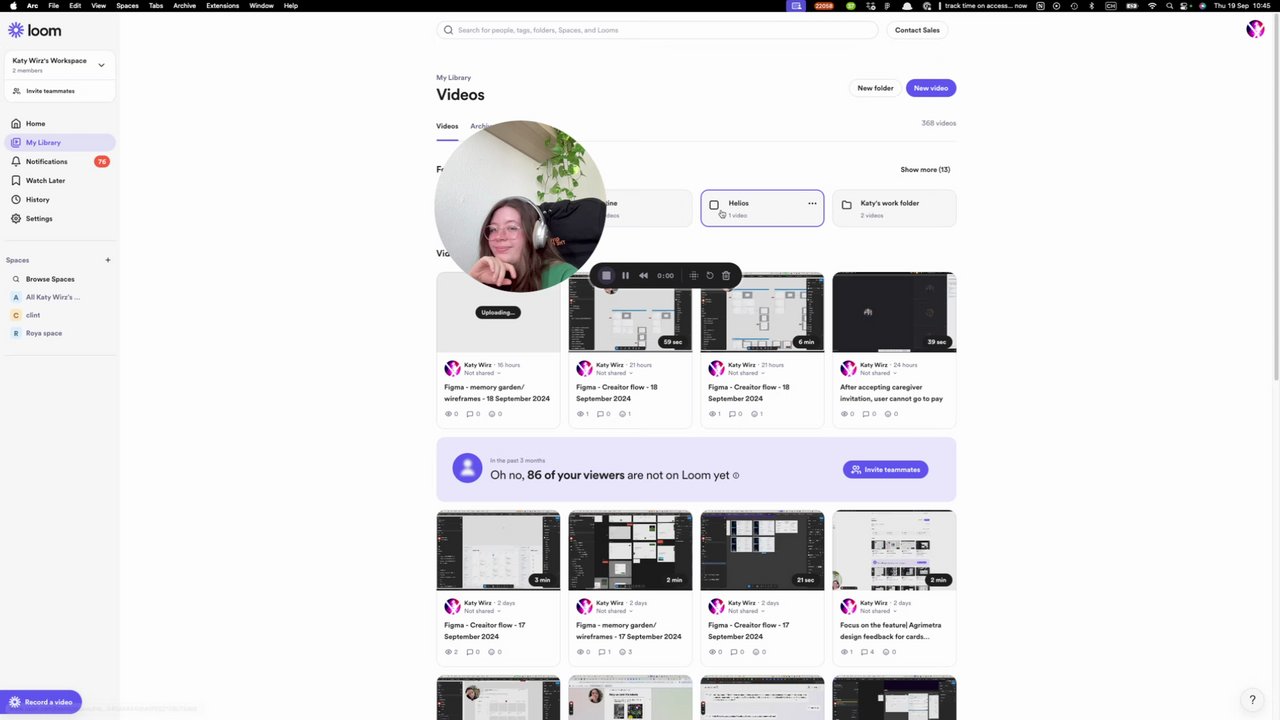Click the search field at the top
Screen dimensions: 1280x720
[x=657, y=30]
